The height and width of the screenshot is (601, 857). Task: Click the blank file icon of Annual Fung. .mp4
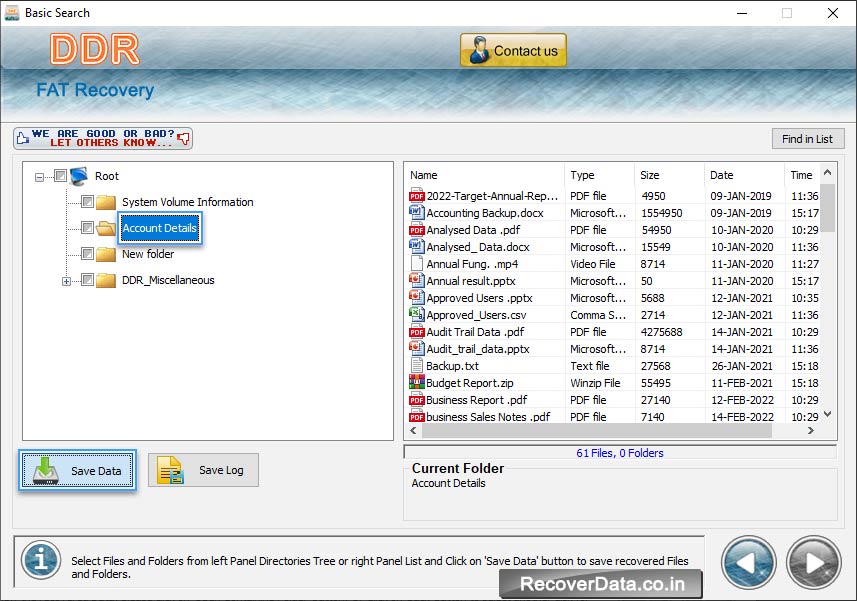click(416, 263)
